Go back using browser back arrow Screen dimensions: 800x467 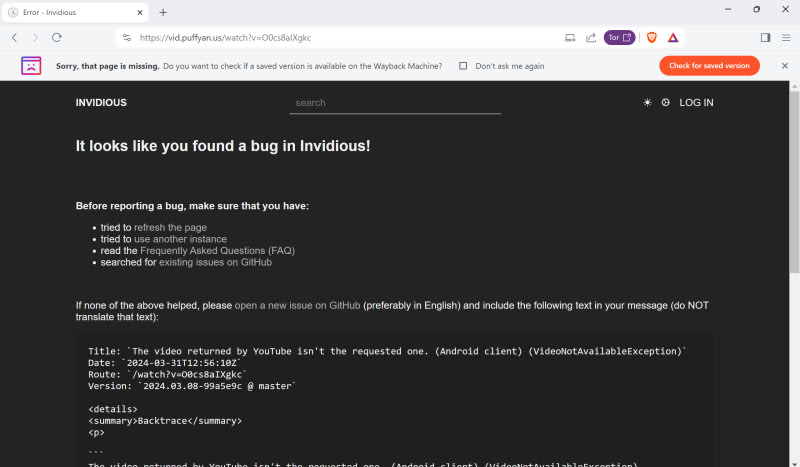click(x=14, y=37)
